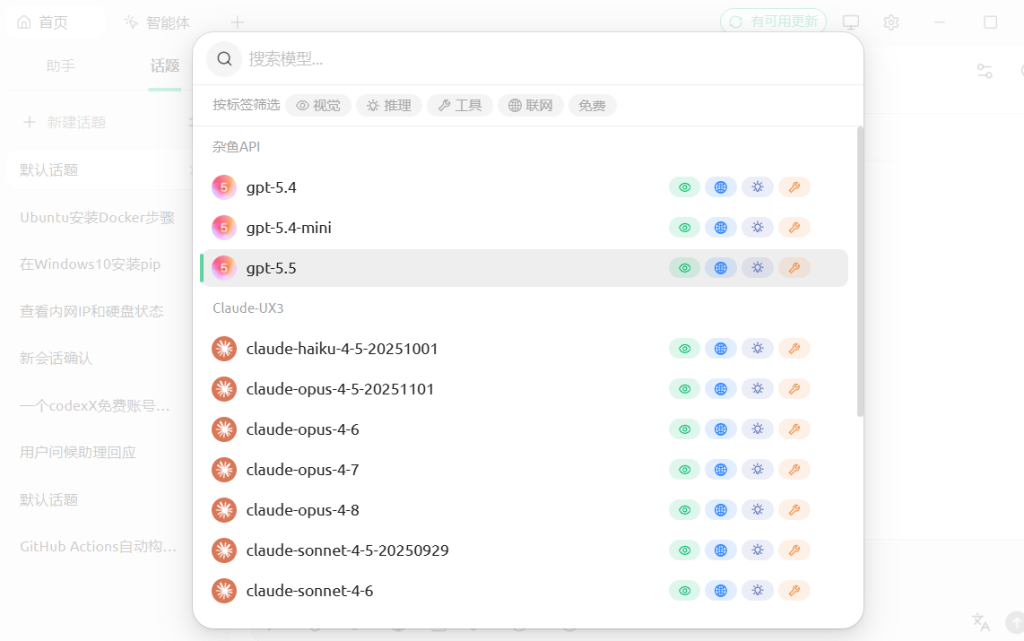The width and height of the screenshot is (1024, 641).
Task: Click the web globe icon for gpt-5.5
Action: pyautogui.click(x=721, y=268)
